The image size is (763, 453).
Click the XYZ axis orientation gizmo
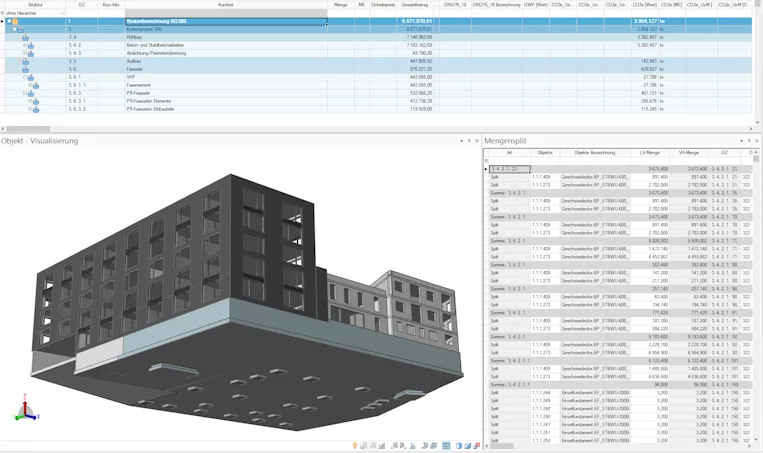point(25,408)
